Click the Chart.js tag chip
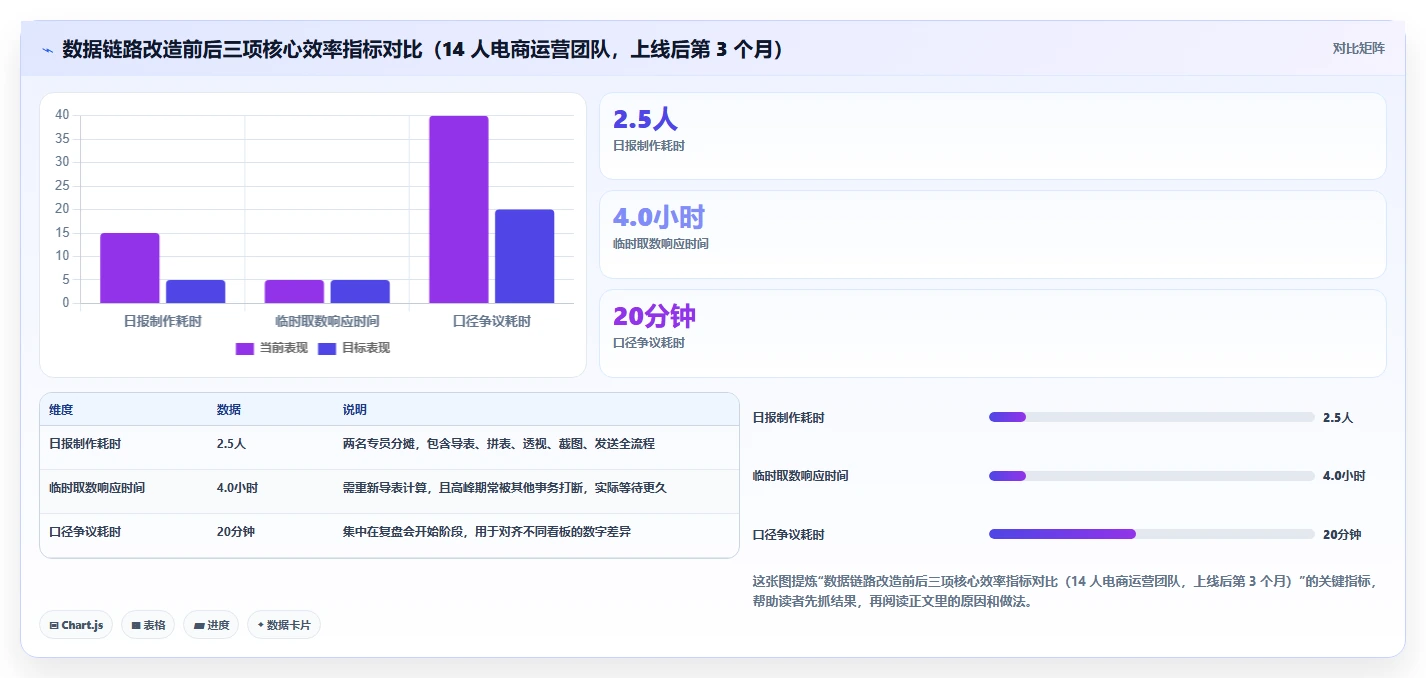 click(x=76, y=625)
